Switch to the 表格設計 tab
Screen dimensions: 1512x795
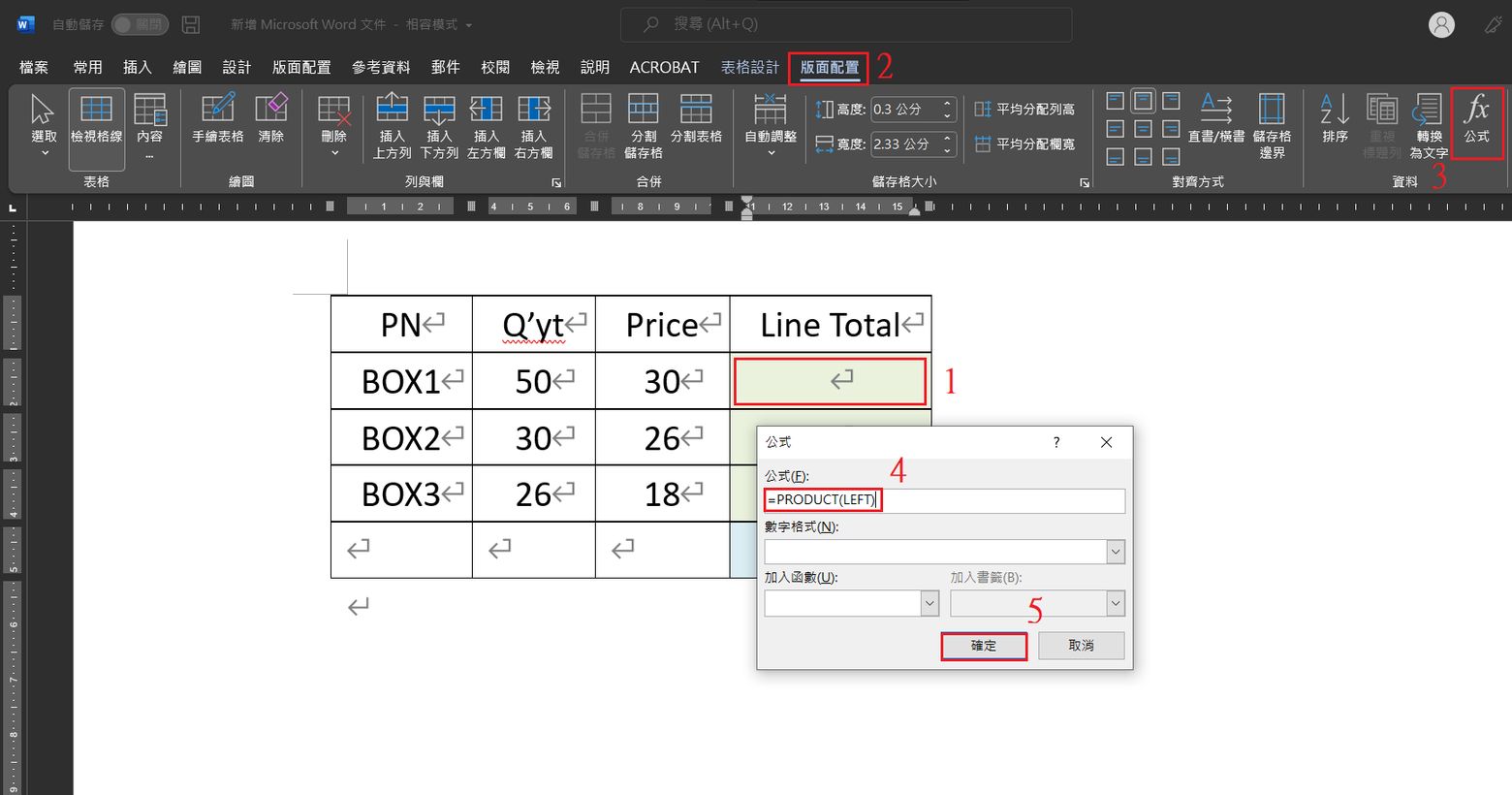[x=749, y=67]
